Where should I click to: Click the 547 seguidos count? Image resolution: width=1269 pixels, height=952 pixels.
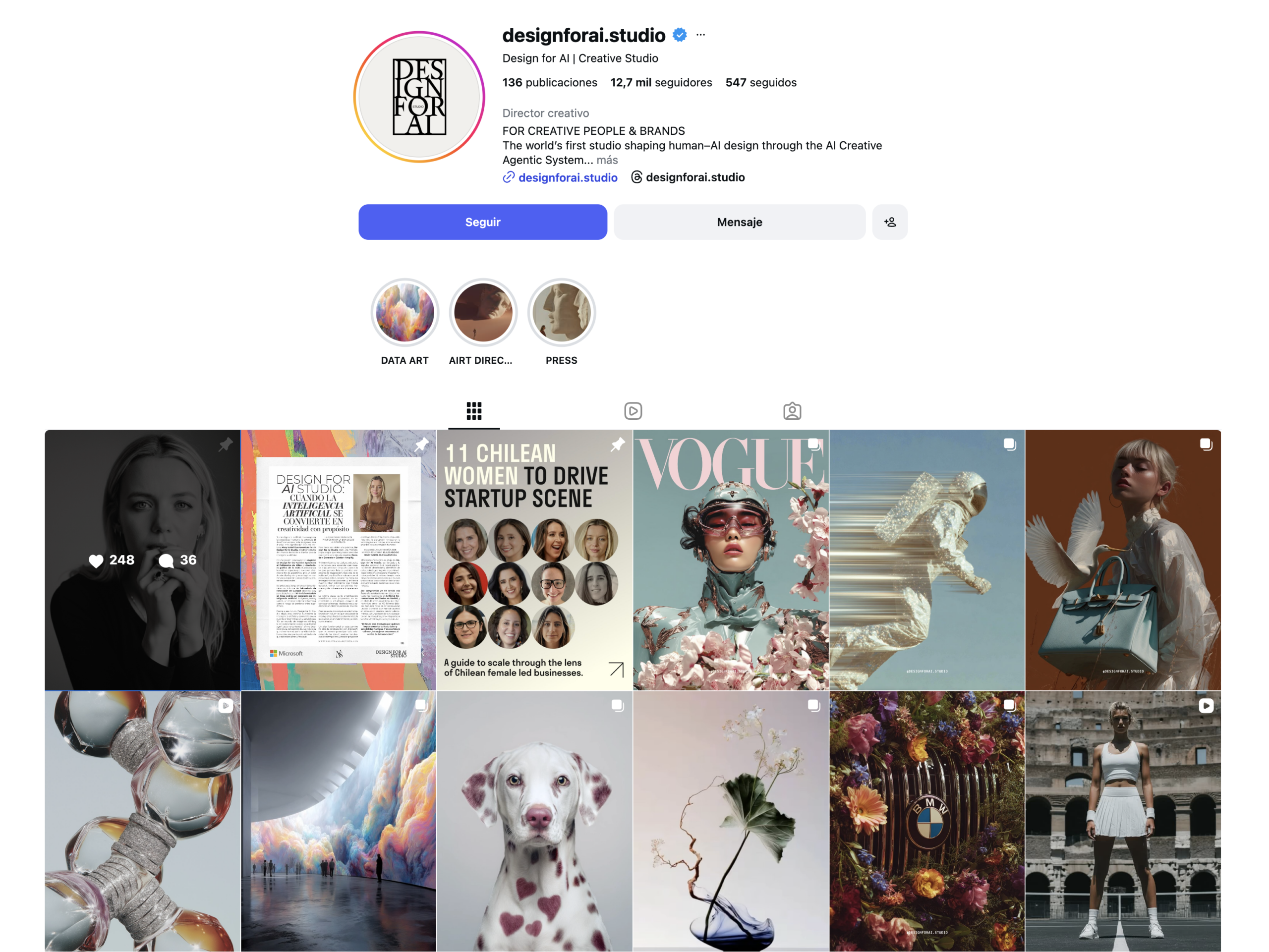click(761, 83)
